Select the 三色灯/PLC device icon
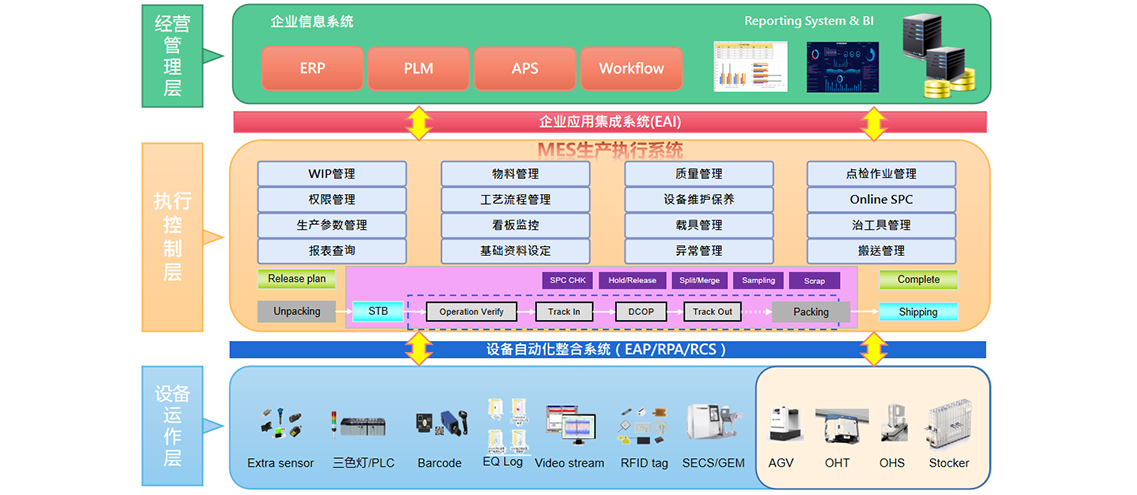This screenshot has height=495, width=1137. tap(363, 427)
